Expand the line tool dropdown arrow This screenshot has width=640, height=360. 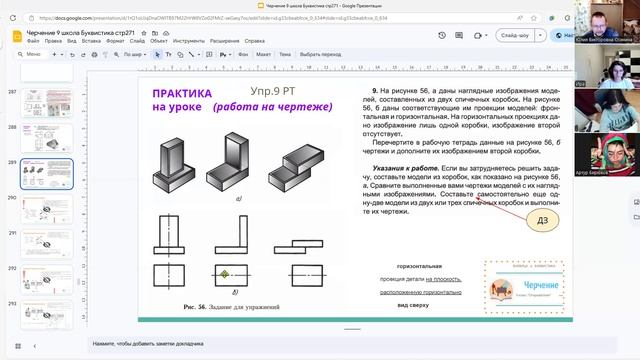199,54
